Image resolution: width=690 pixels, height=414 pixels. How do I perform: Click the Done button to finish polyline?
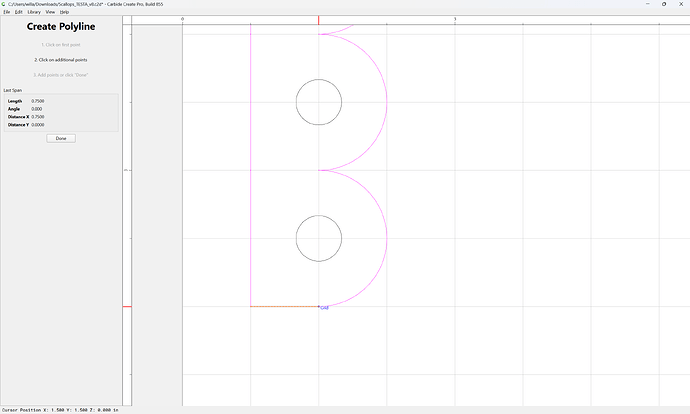(x=61, y=138)
